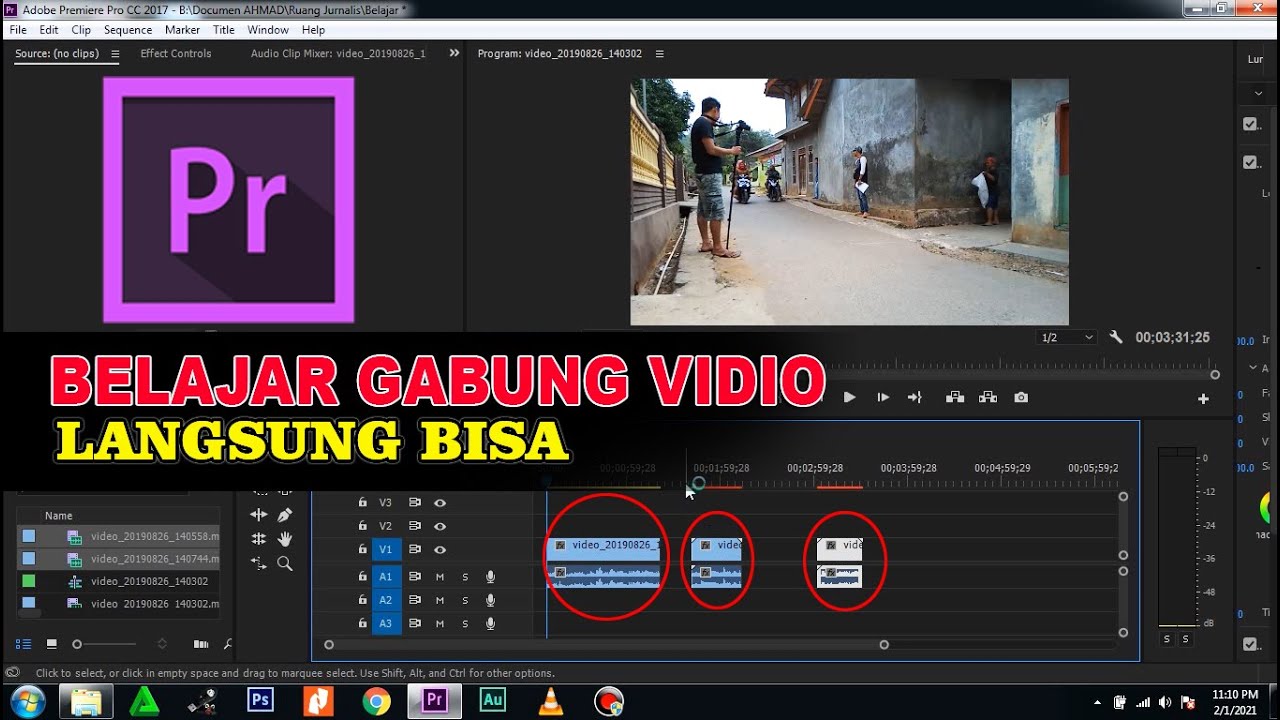Open the Sequence menu
Screen dimensions: 1280x720
pos(128,30)
